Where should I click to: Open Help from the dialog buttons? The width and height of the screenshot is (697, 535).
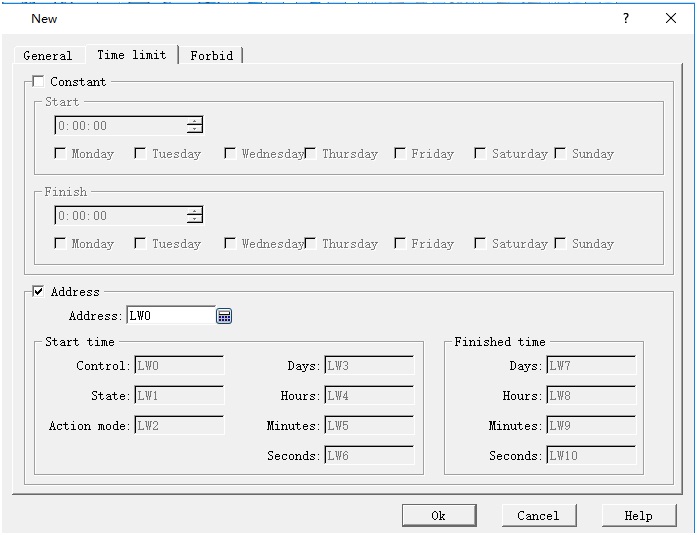tap(638, 515)
